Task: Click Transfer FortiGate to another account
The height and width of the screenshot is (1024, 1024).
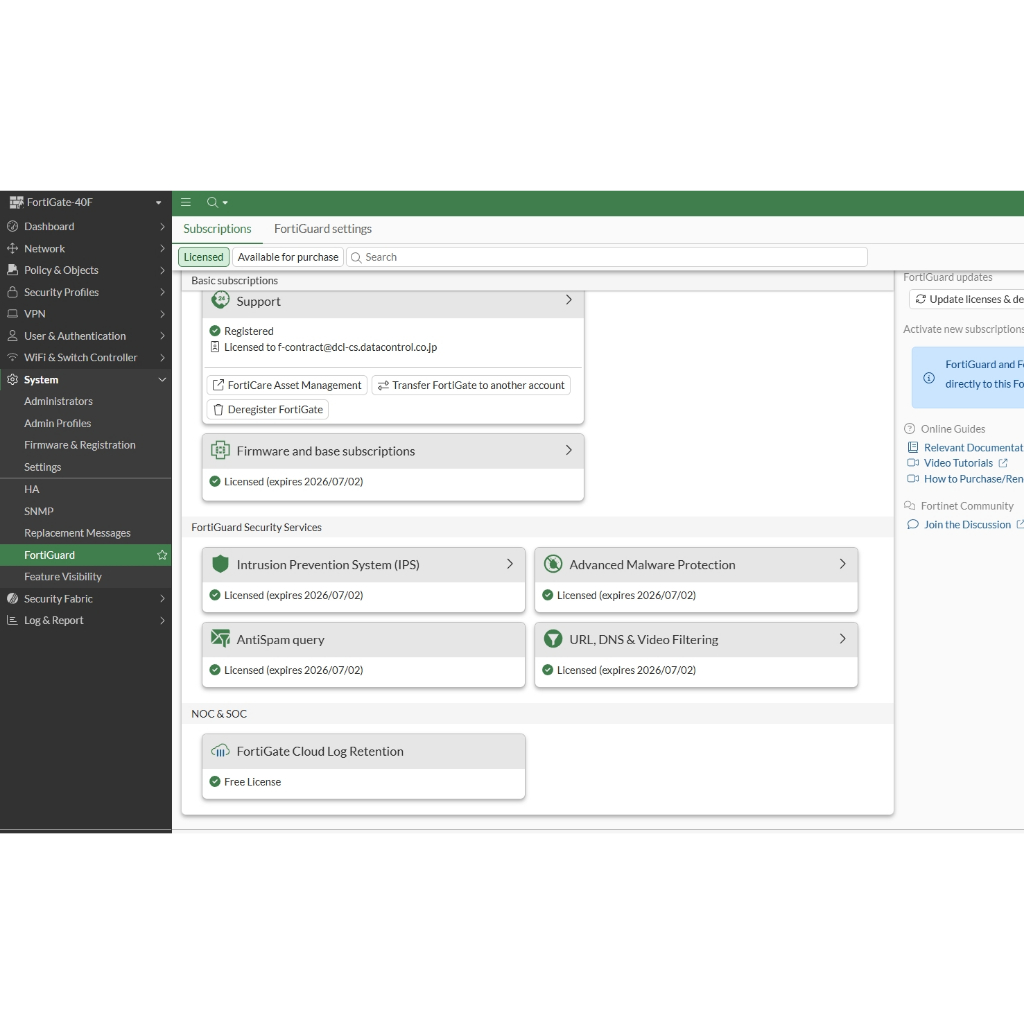Action: [470, 385]
